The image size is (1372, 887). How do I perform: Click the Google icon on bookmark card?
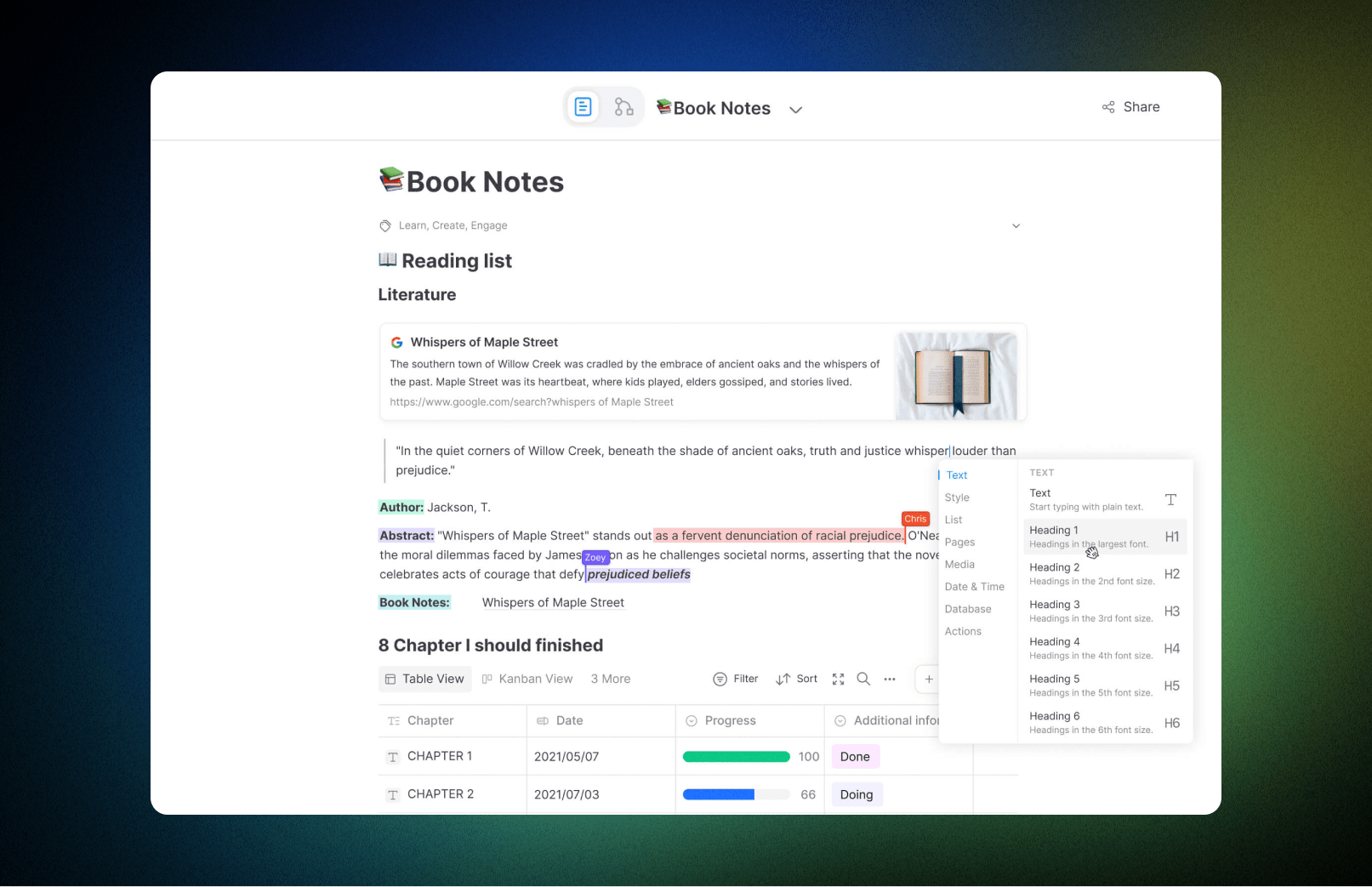[396, 342]
